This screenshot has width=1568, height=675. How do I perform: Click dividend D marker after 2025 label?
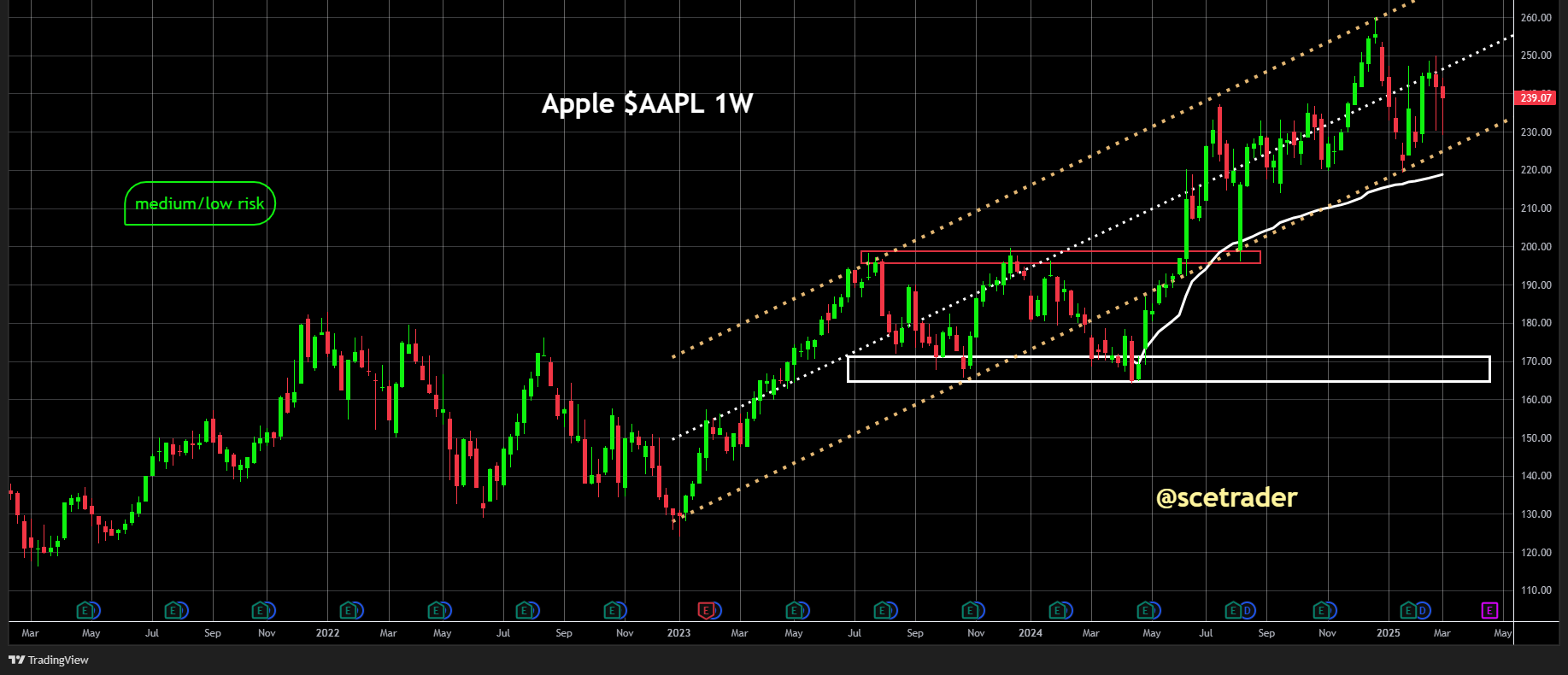tap(1424, 610)
